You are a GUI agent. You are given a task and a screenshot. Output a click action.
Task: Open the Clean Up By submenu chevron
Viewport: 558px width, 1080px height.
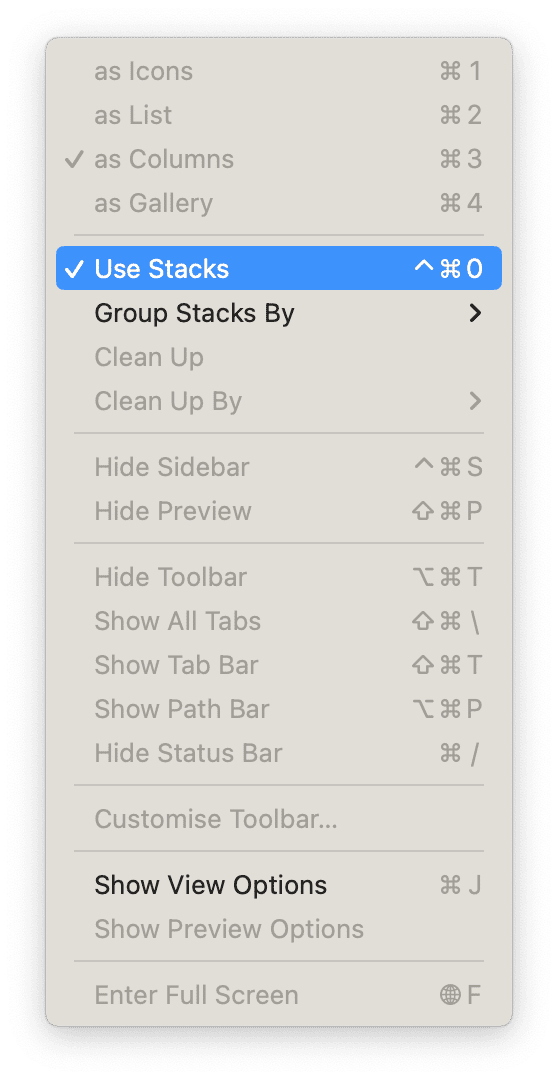475,401
